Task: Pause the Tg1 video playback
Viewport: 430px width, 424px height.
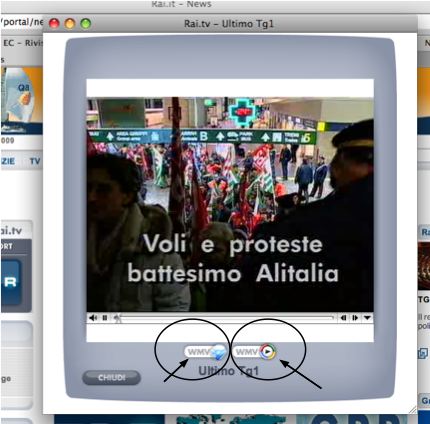Action: point(105,318)
